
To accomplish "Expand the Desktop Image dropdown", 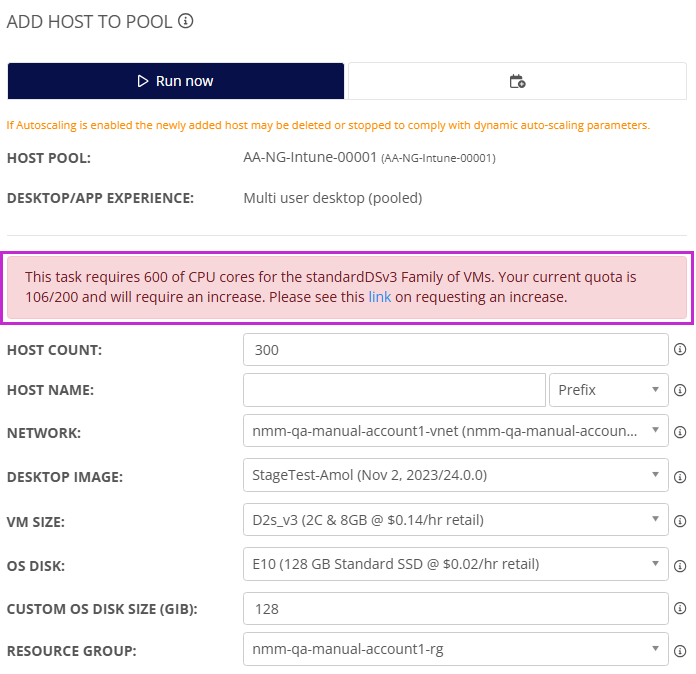I will (x=455, y=476).
